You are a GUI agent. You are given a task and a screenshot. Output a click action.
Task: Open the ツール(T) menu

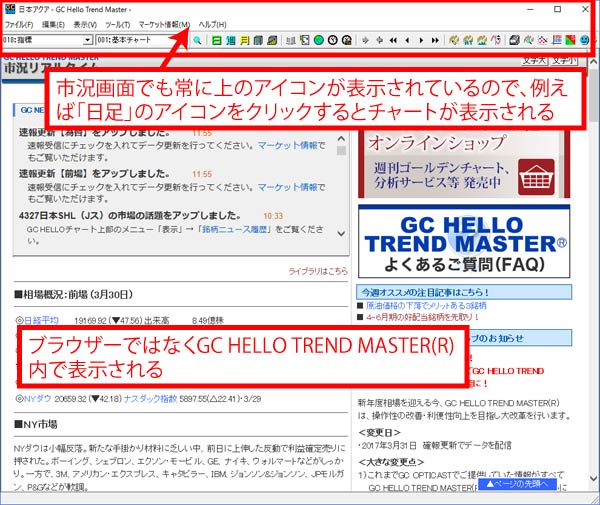[x=117, y=25]
